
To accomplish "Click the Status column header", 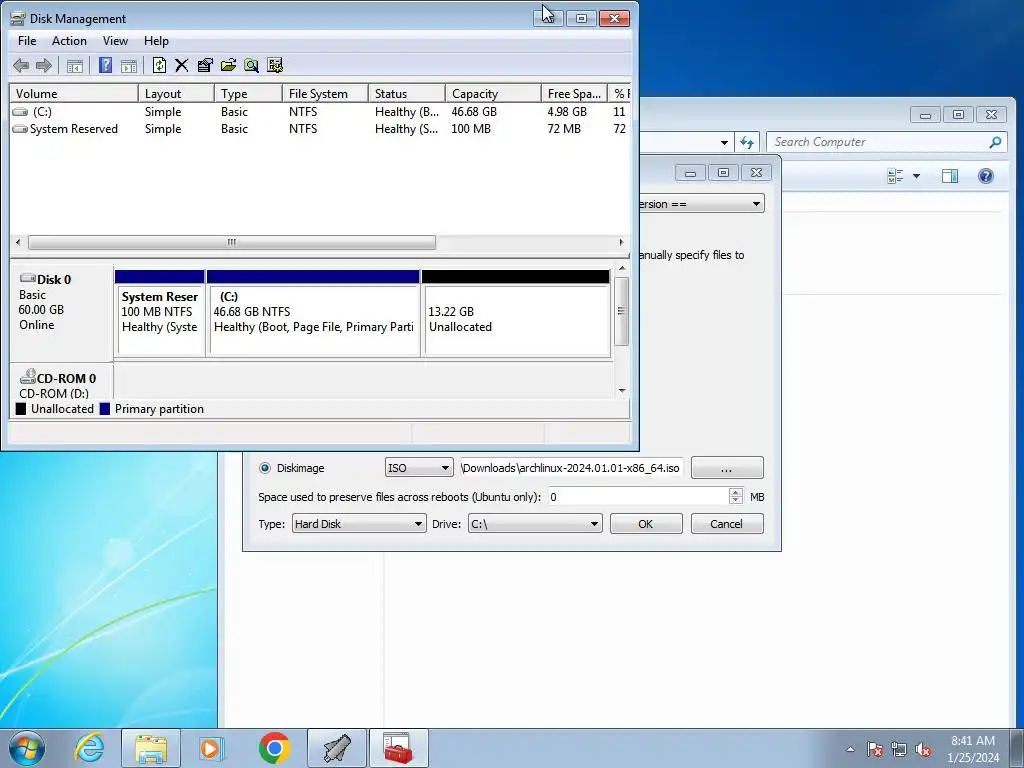I will 407,93.
